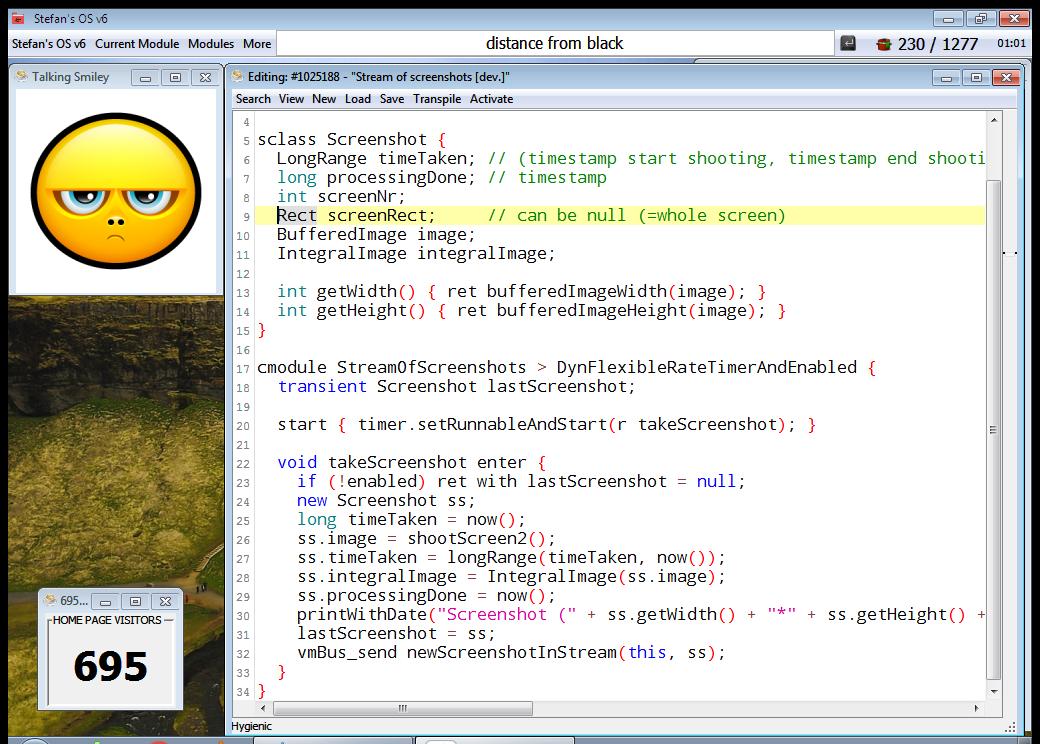Click the enter arrow icon beside the search bar
Viewport: 1040px width, 744px height.
(x=848, y=43)
